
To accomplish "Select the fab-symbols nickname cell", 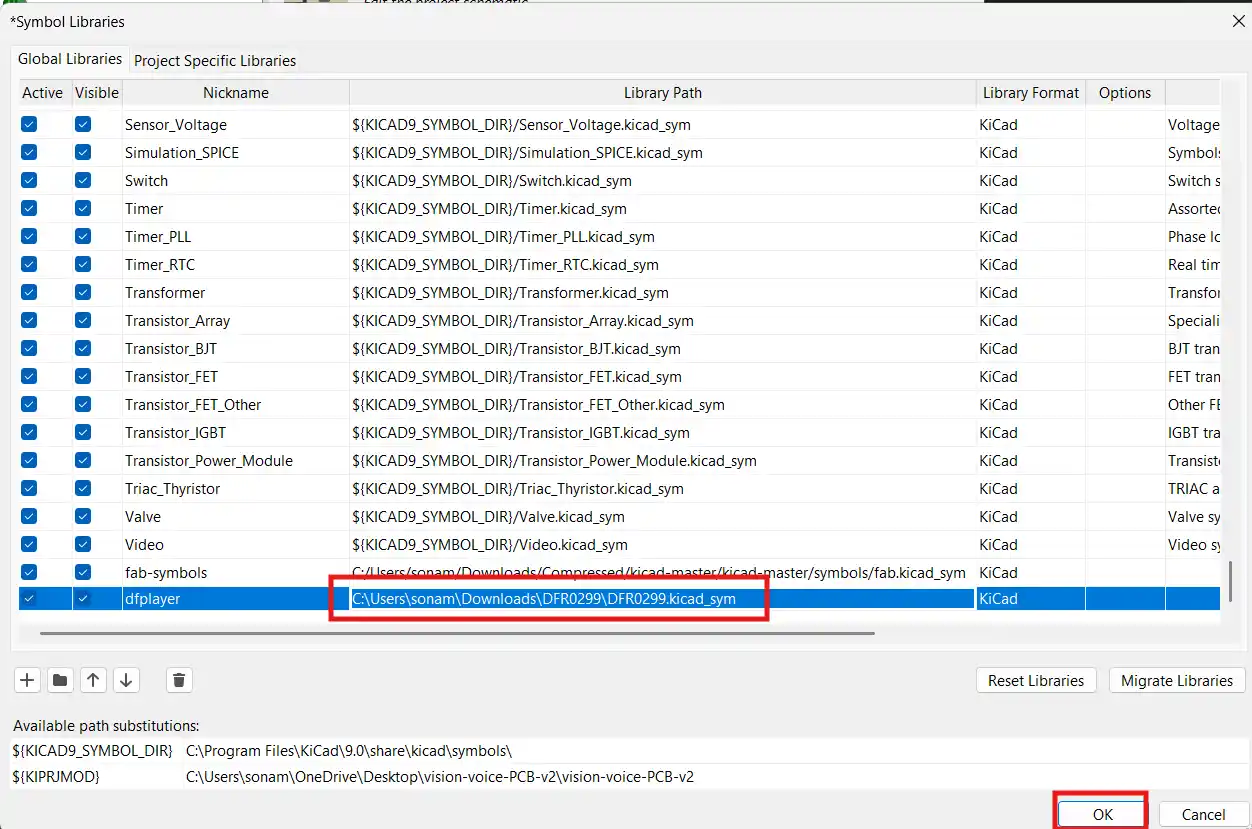I will 236,573.
